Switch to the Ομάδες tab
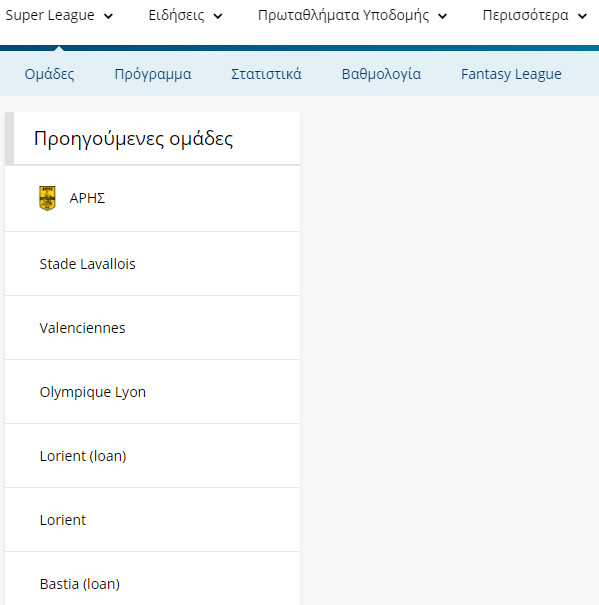This screenshot has width=599, height=605. (49, 74)
